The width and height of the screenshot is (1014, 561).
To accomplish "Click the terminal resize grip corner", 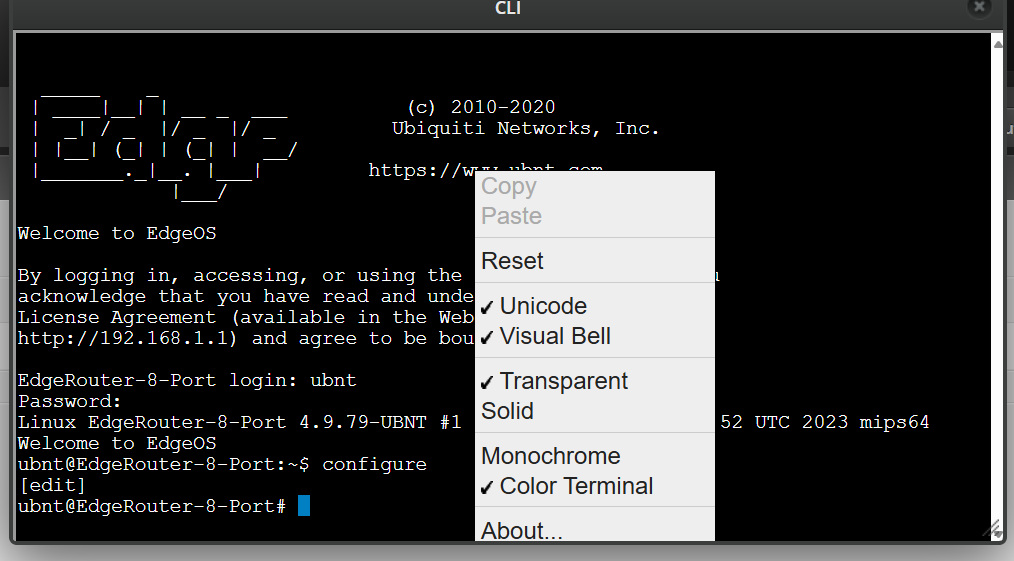I will pos(991,529).
